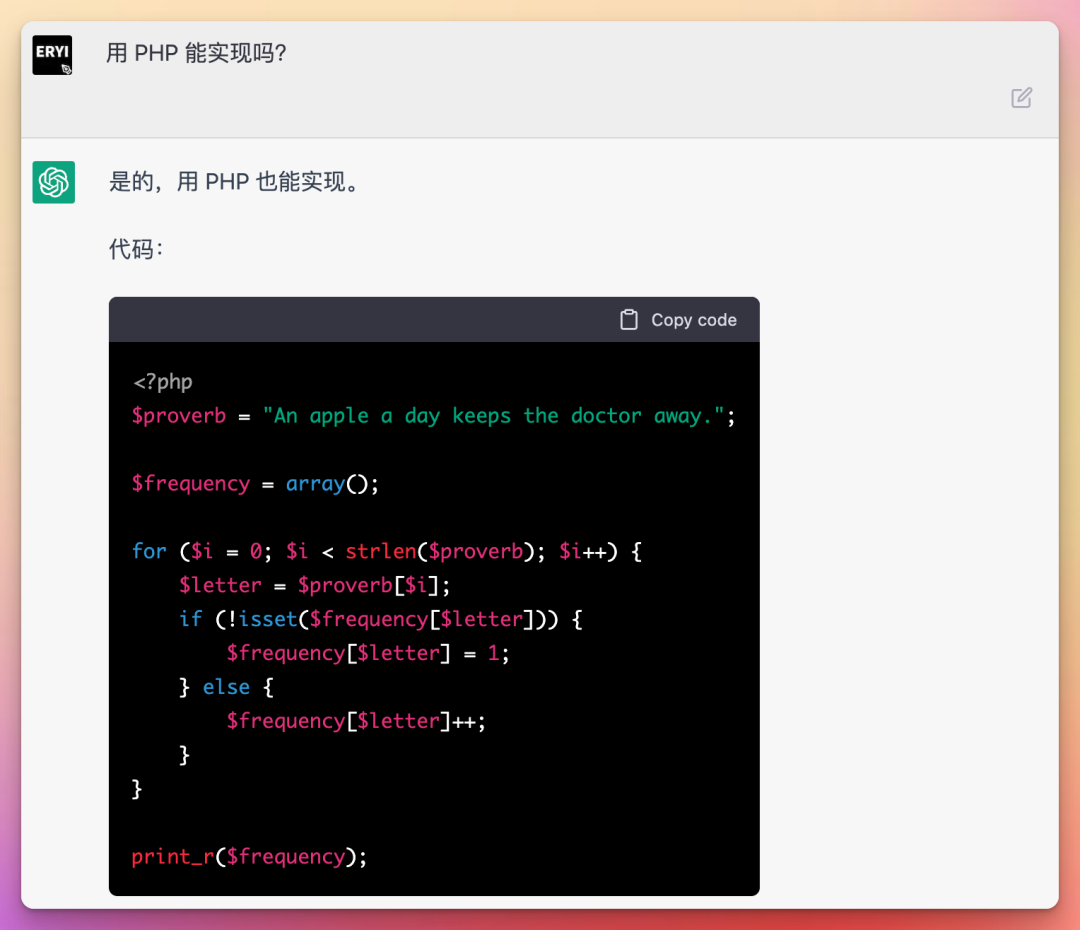Click the '代码:' label
The image size is (1080, 930).
(136, 249)
